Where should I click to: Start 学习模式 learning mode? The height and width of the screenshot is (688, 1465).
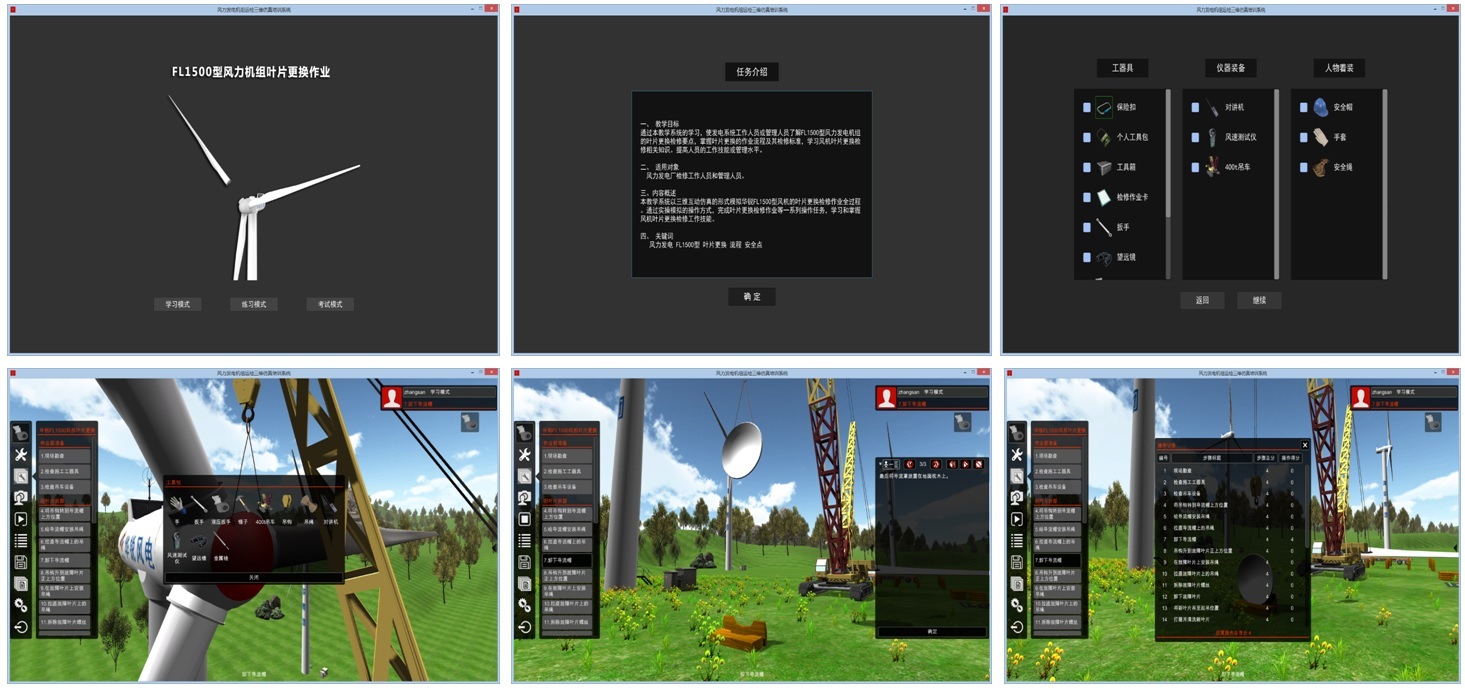click(177, 304)
